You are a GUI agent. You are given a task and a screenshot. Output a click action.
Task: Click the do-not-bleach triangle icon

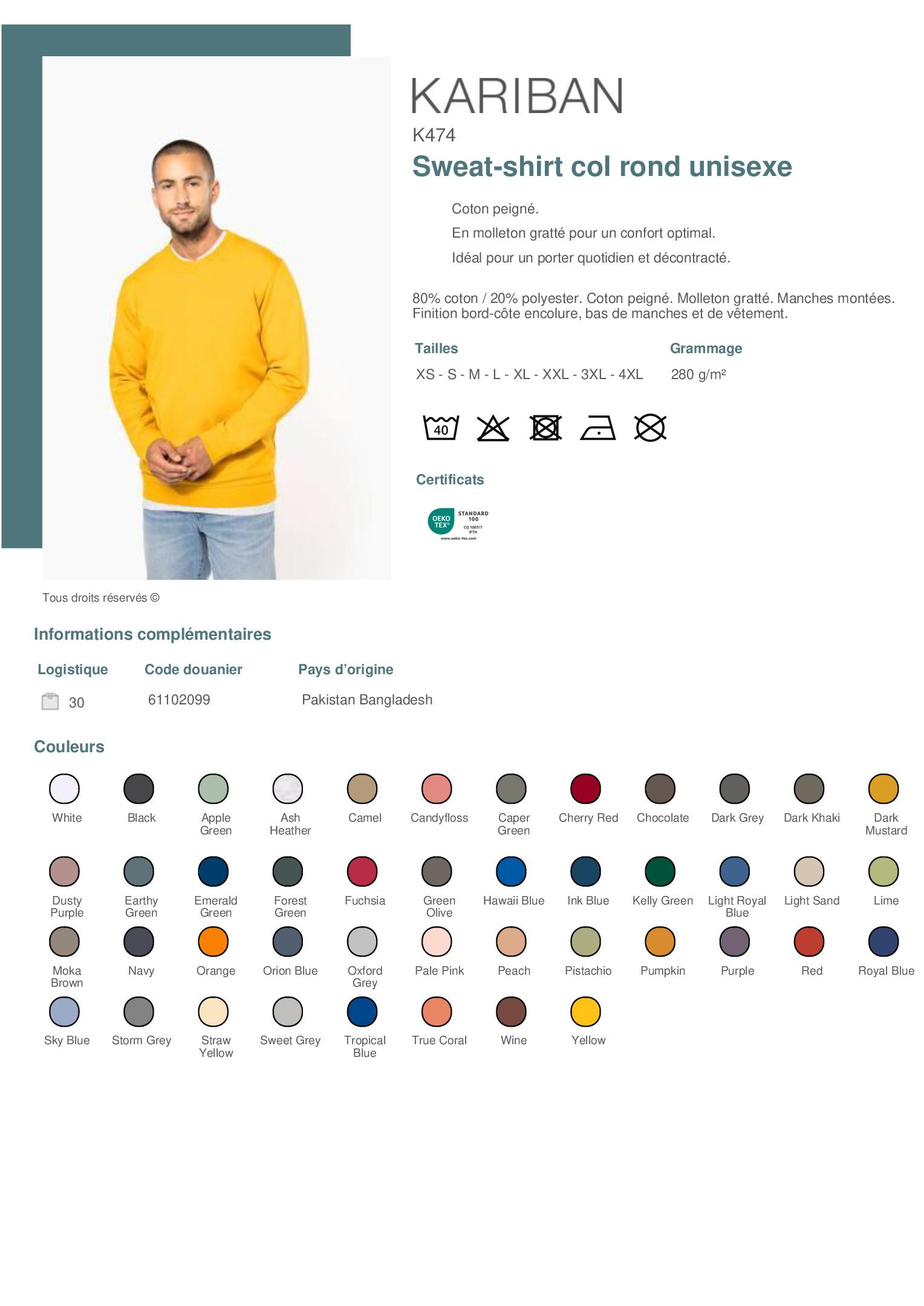[493, 428]
